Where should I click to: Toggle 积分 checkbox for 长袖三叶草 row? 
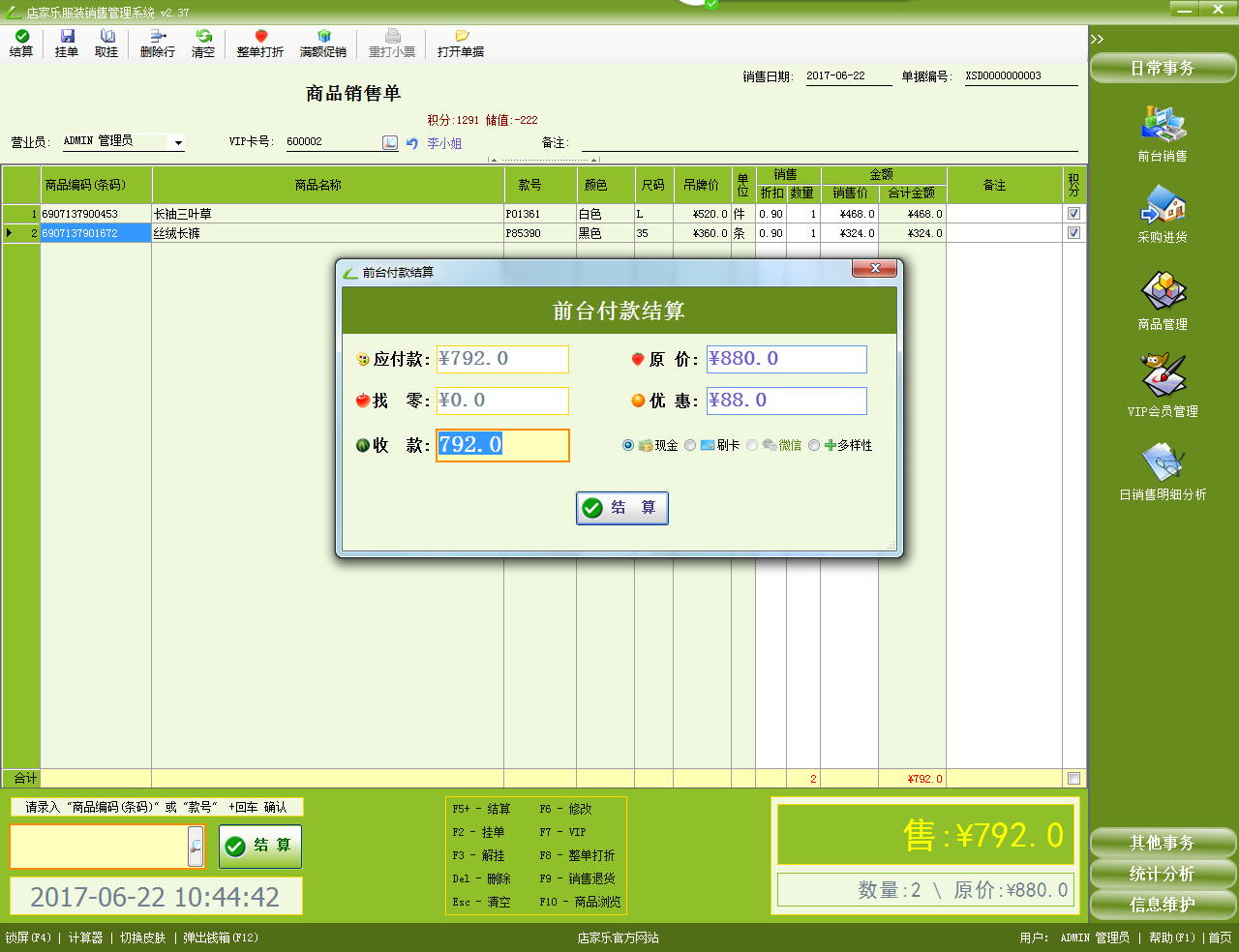(1073, 214)
